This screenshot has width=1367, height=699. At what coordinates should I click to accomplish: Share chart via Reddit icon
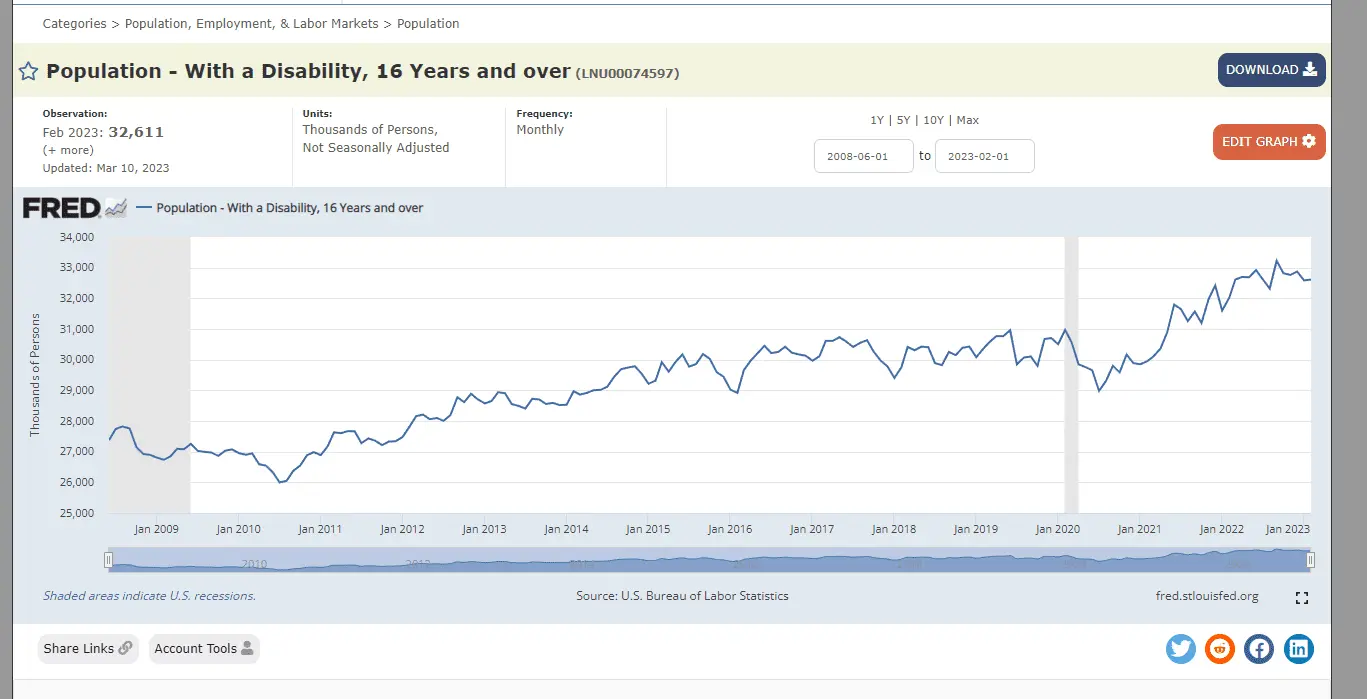coord(1220,649)
